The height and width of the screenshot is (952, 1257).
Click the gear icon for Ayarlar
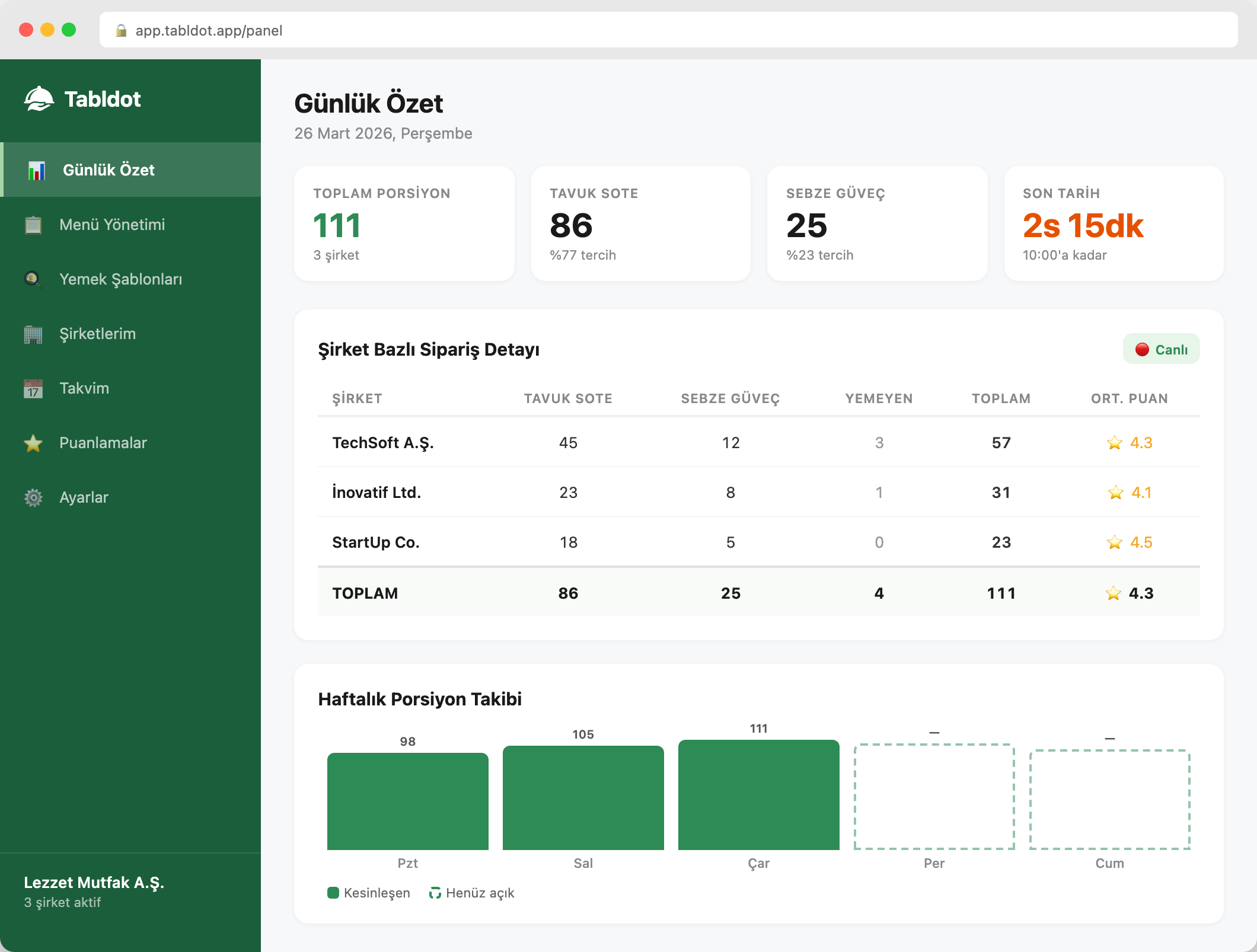(33, 497)
